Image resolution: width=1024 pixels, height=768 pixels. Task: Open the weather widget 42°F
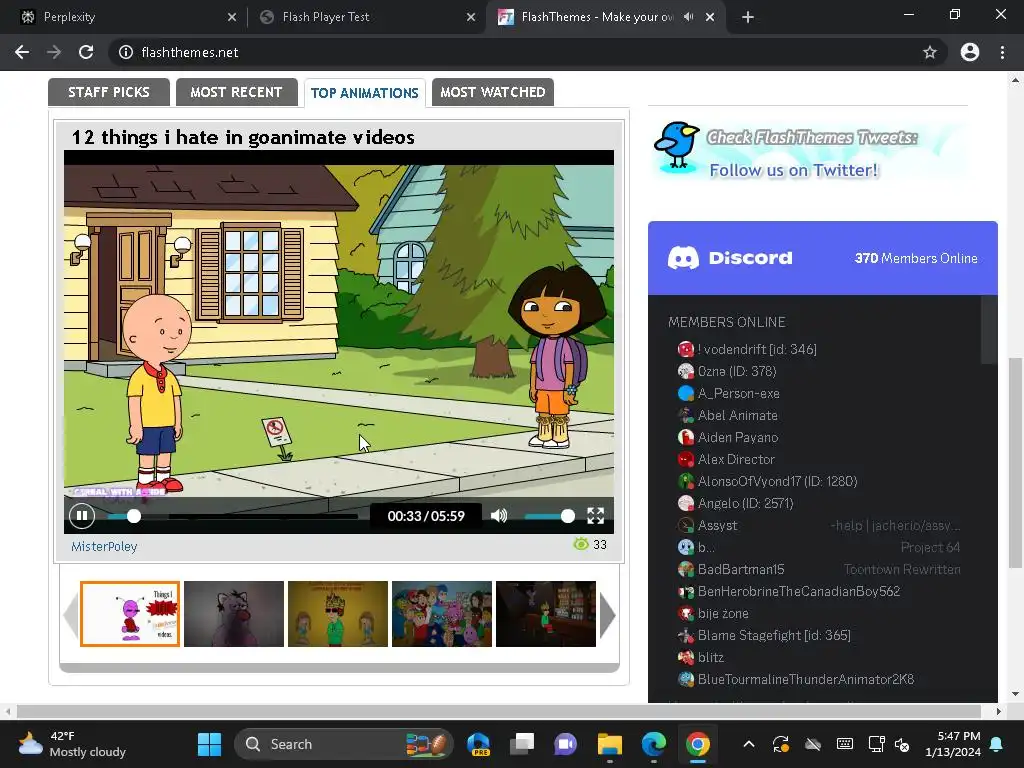72,744
